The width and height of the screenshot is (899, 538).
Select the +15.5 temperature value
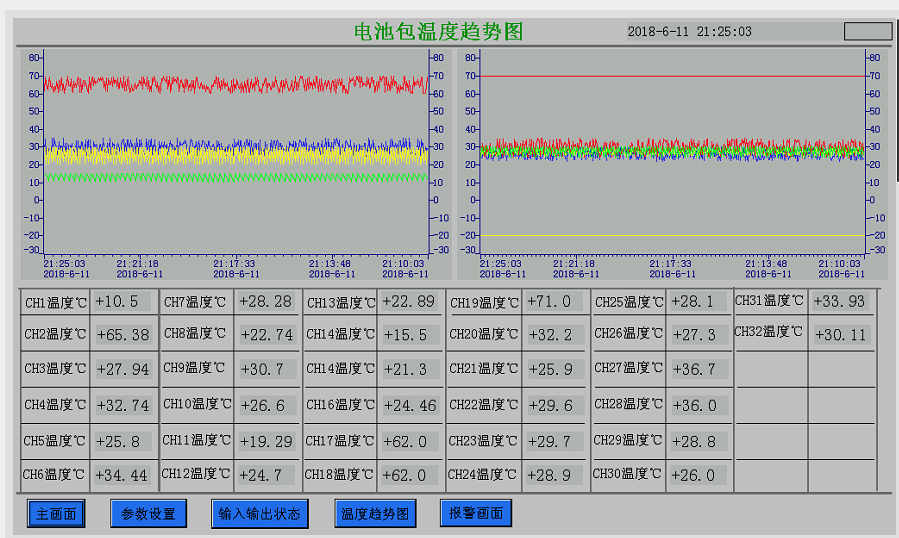[x=410, y=334]
